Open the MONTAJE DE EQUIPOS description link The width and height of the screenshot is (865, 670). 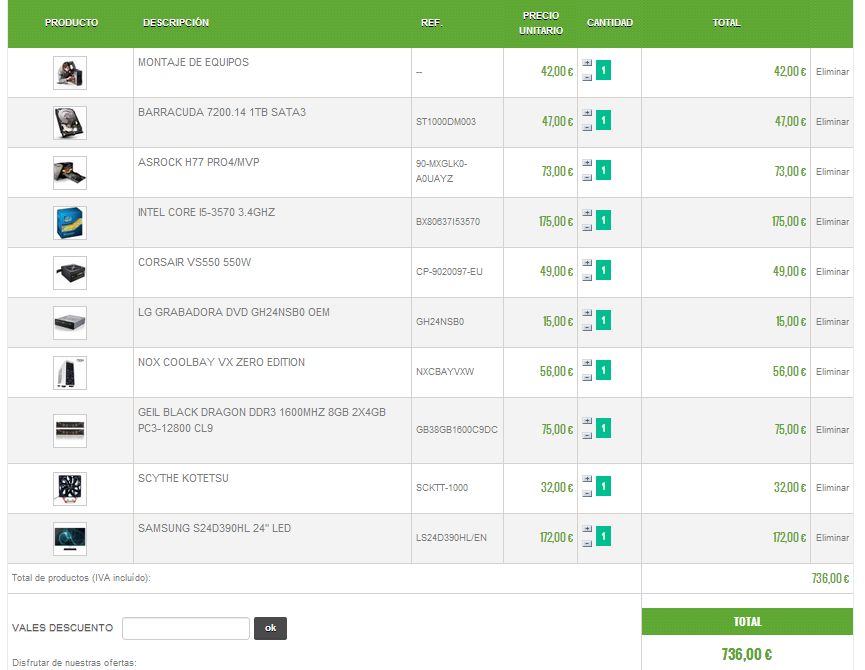coord(194,62)
